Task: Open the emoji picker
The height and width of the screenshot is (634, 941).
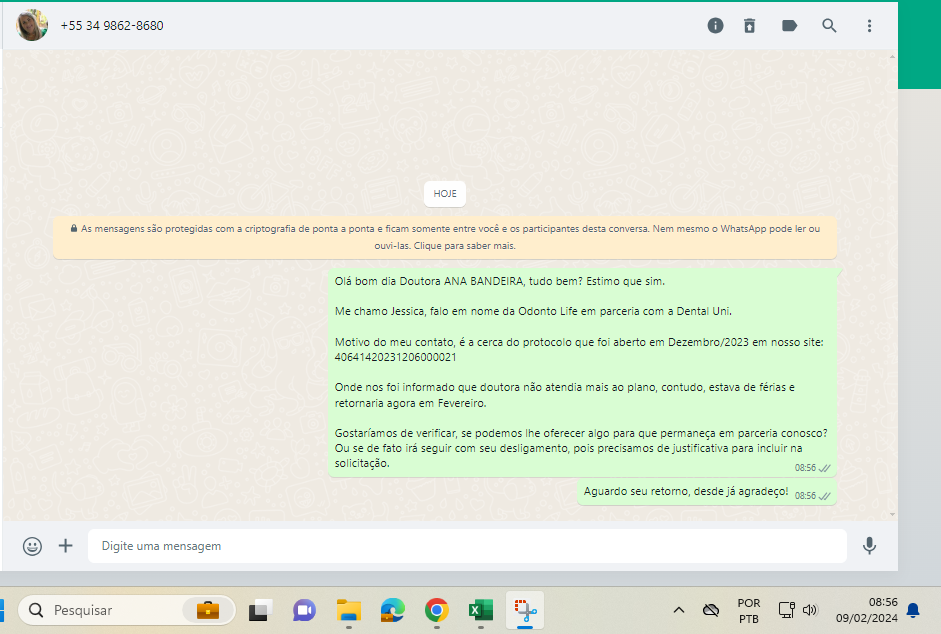Action: [32, 546]
